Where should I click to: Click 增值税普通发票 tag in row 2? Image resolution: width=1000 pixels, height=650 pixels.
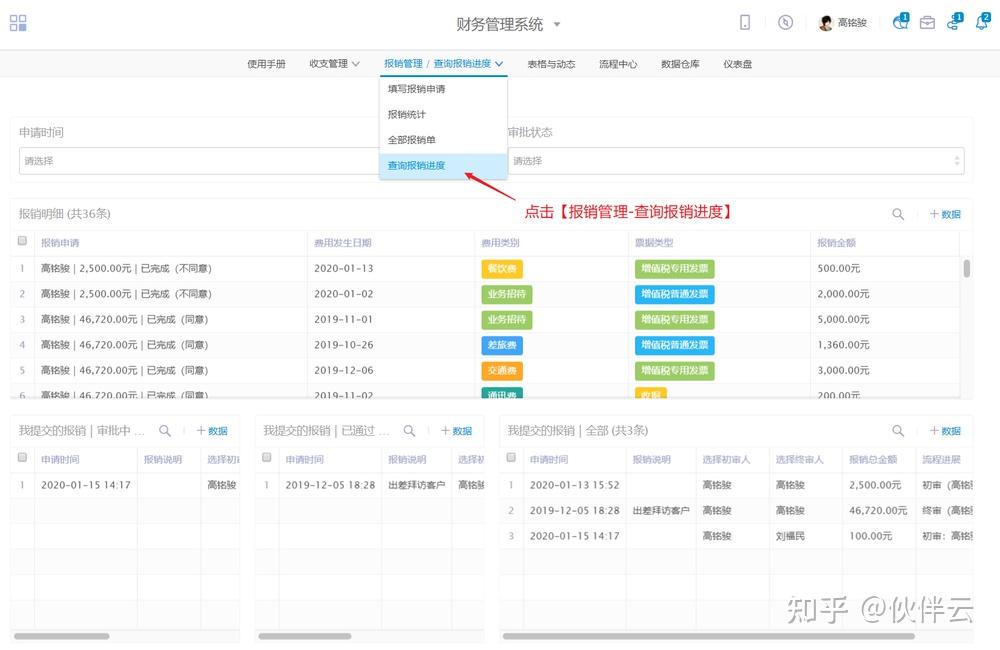point(675,294)
